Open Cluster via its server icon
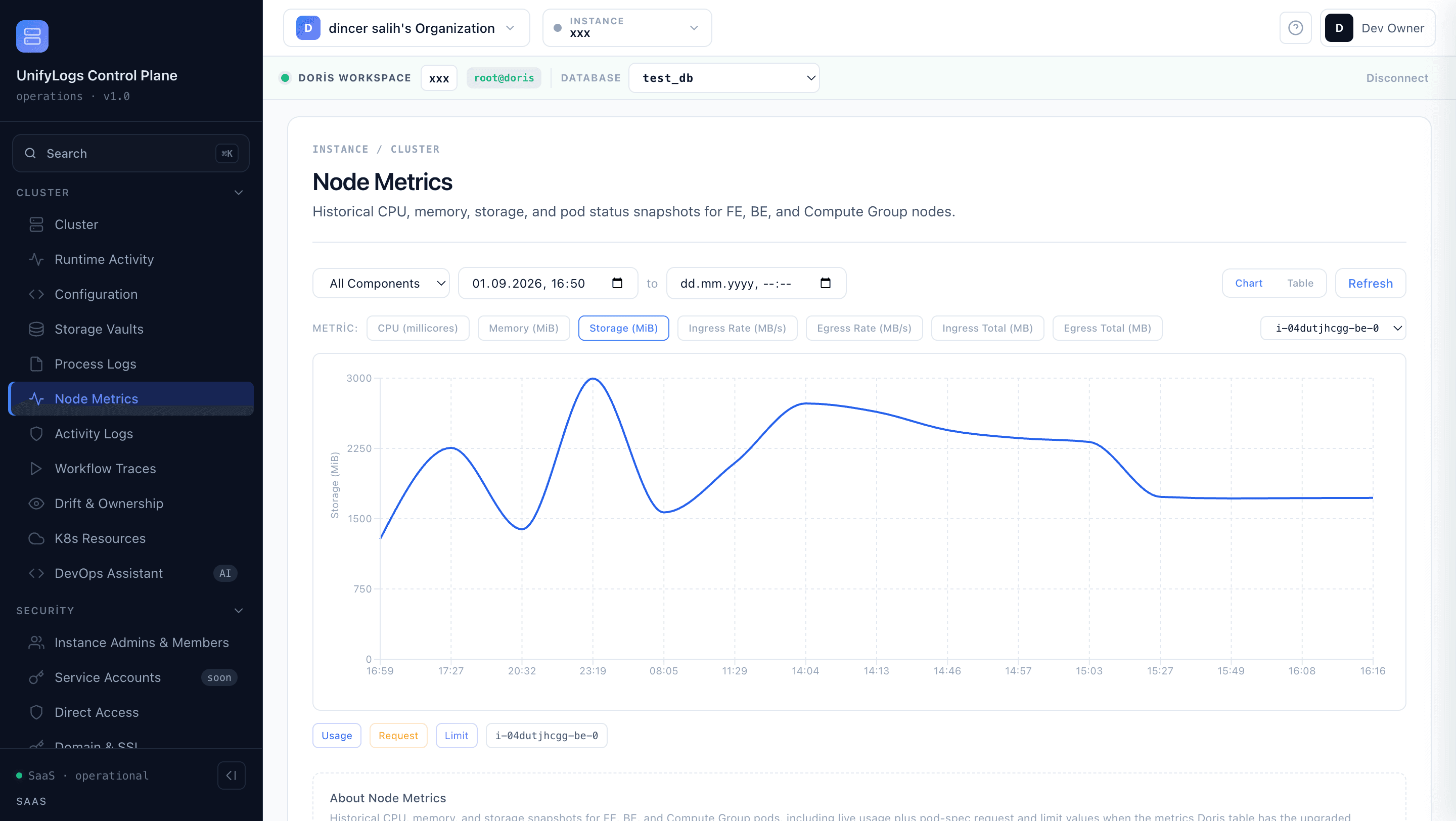Image resolution: width=1456 pixels, height=821 pixels. [36, 224]
